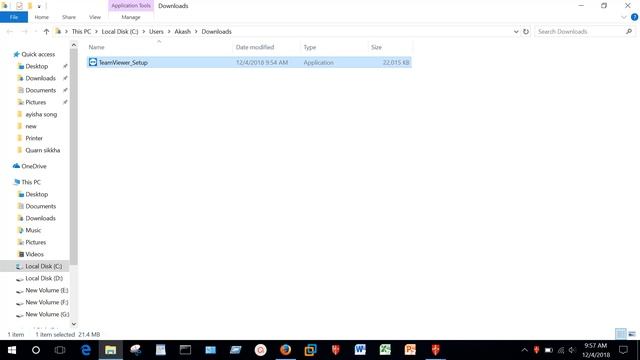Click Users in the address breadcrumb

pos(156,31)
